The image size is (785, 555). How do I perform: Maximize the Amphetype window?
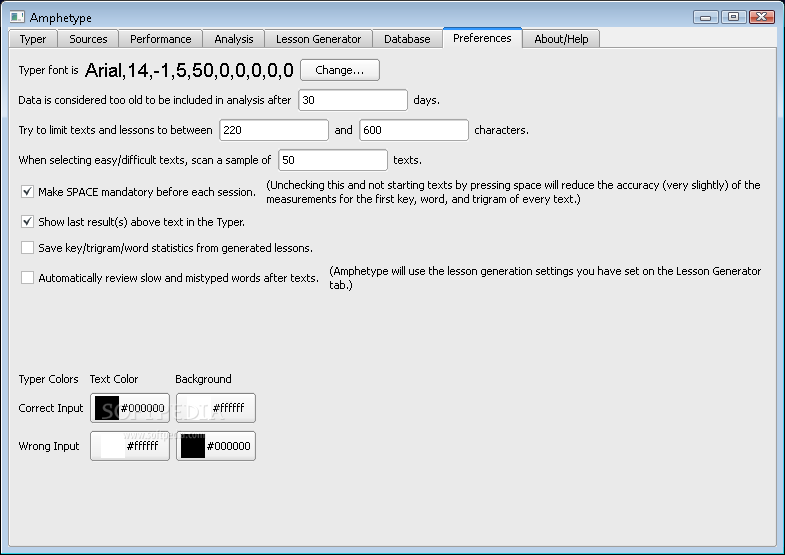[x=733, y=17]
